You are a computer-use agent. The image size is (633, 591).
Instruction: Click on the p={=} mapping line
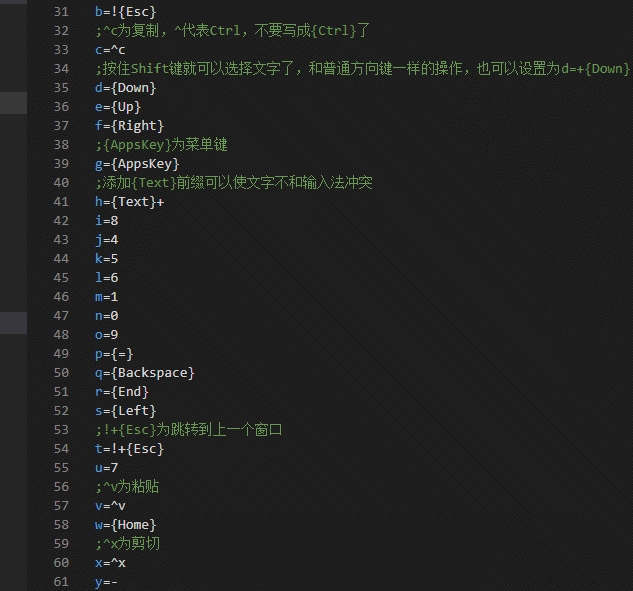114,353
